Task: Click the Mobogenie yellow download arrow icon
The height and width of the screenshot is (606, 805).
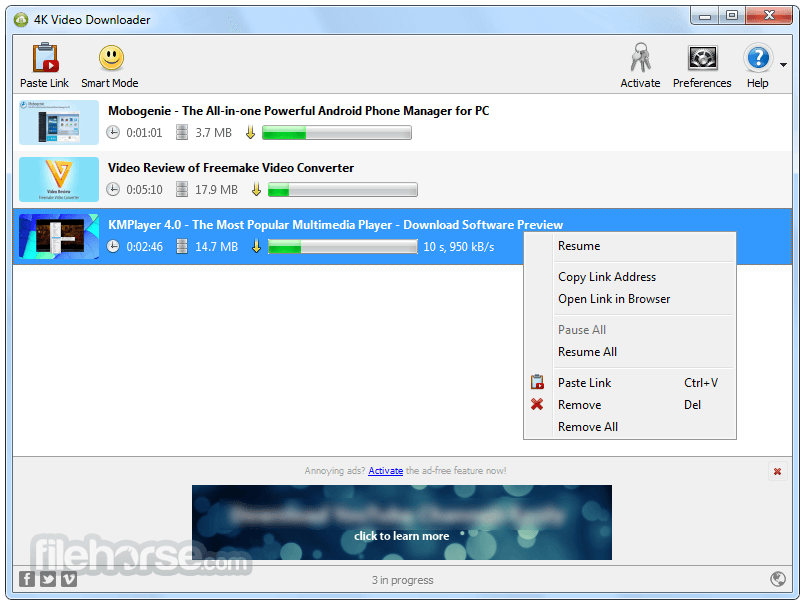Action: 250,132
